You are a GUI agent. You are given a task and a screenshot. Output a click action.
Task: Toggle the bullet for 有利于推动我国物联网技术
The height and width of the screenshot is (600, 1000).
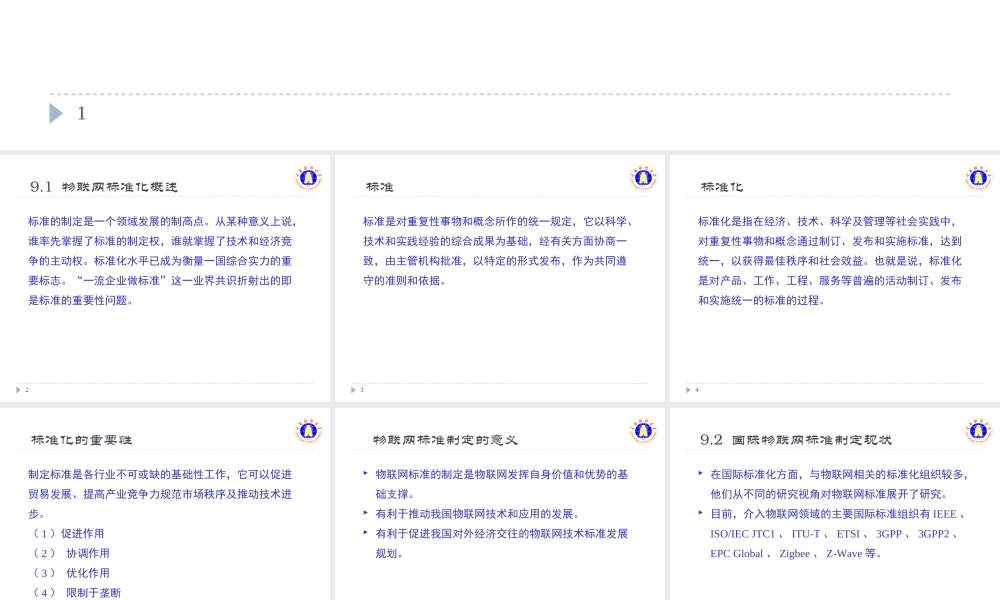tap(363, 514)
